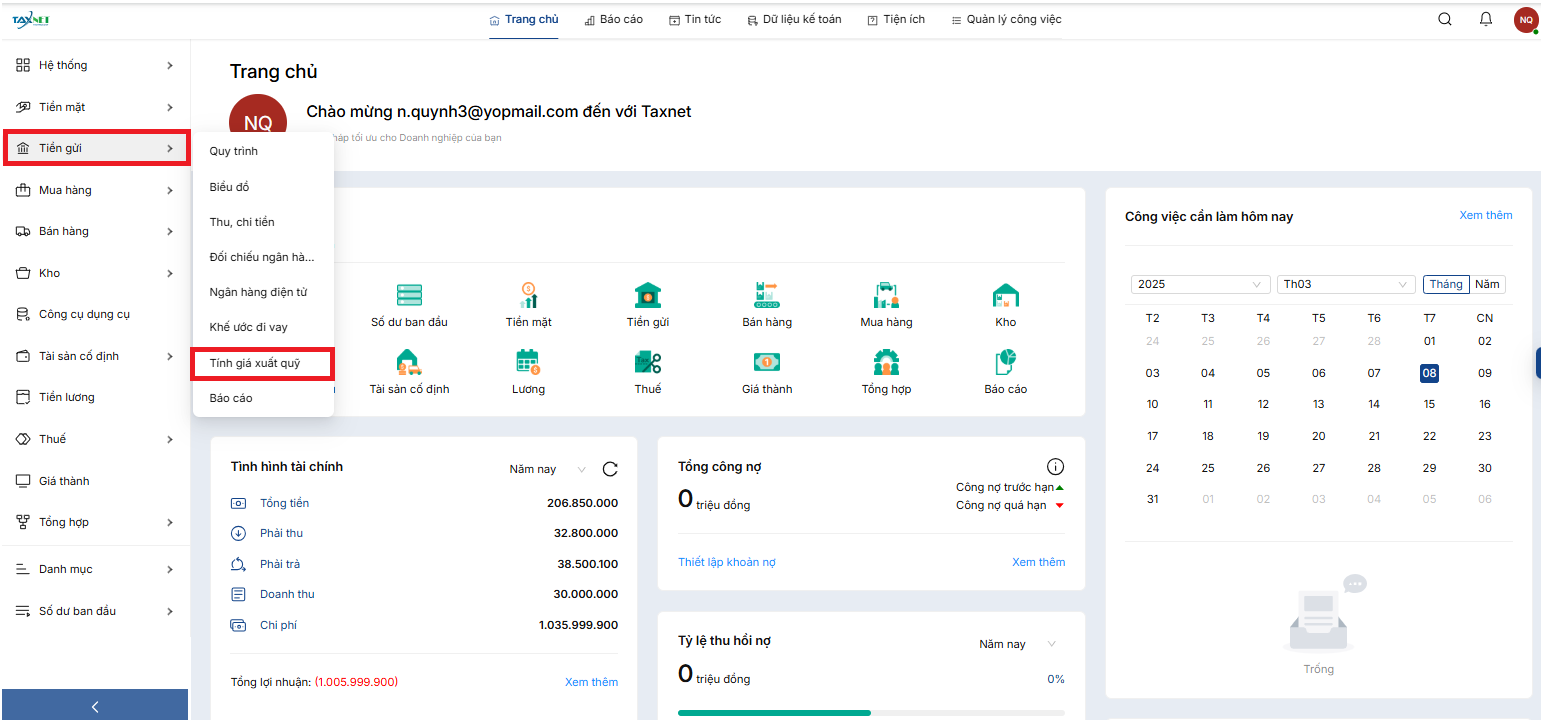Open the Giá thành shortcut icon
The image size is (1541, 720).
click(766, 362)
